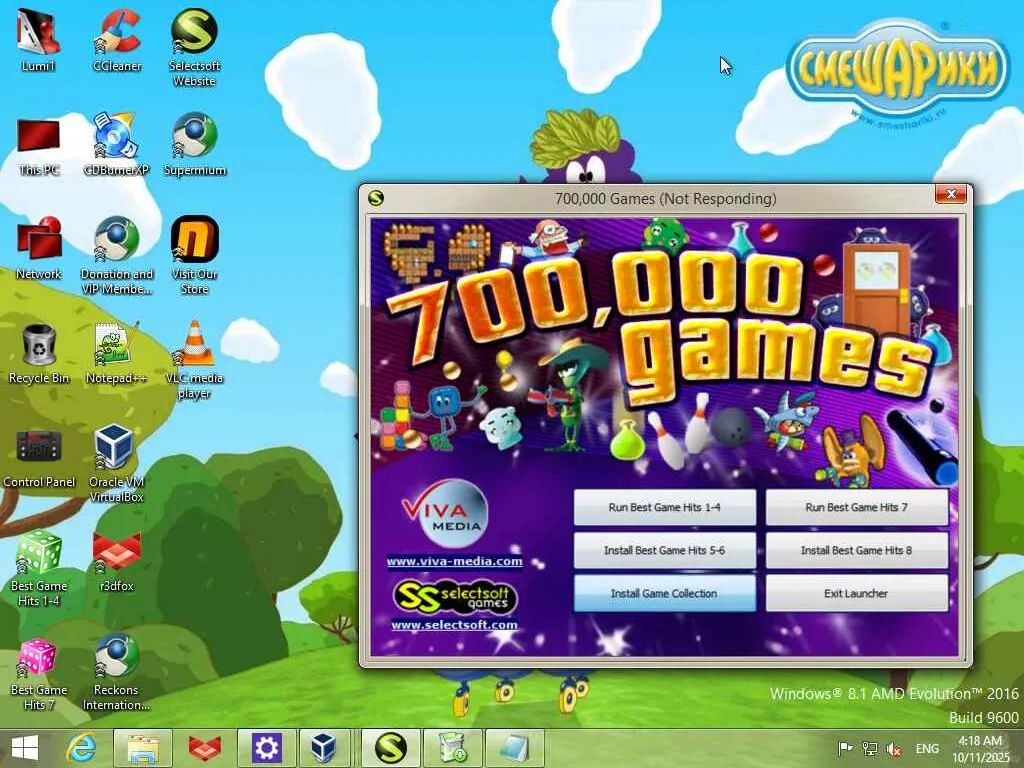
Task: Close the 700,000 Games window
Action: pos(951,194)
